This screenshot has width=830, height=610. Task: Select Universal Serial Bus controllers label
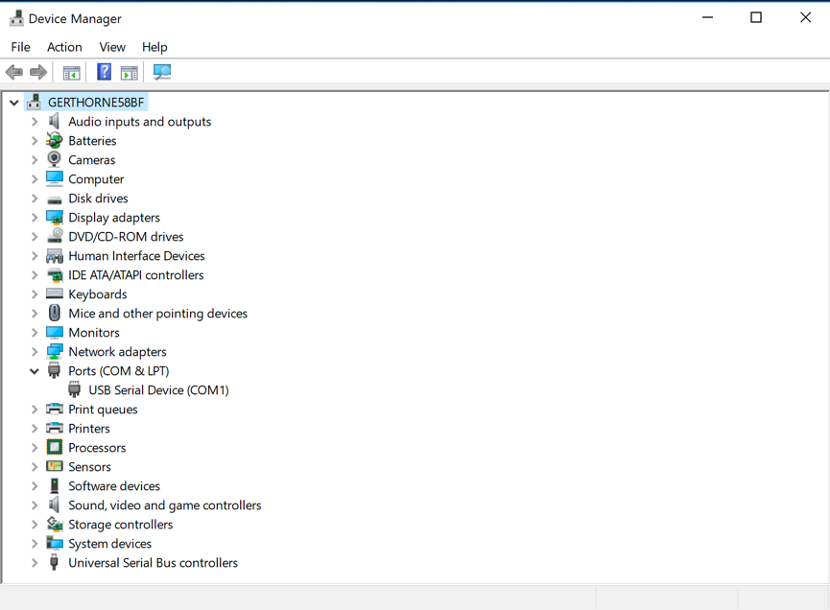(x=153, y=562)
